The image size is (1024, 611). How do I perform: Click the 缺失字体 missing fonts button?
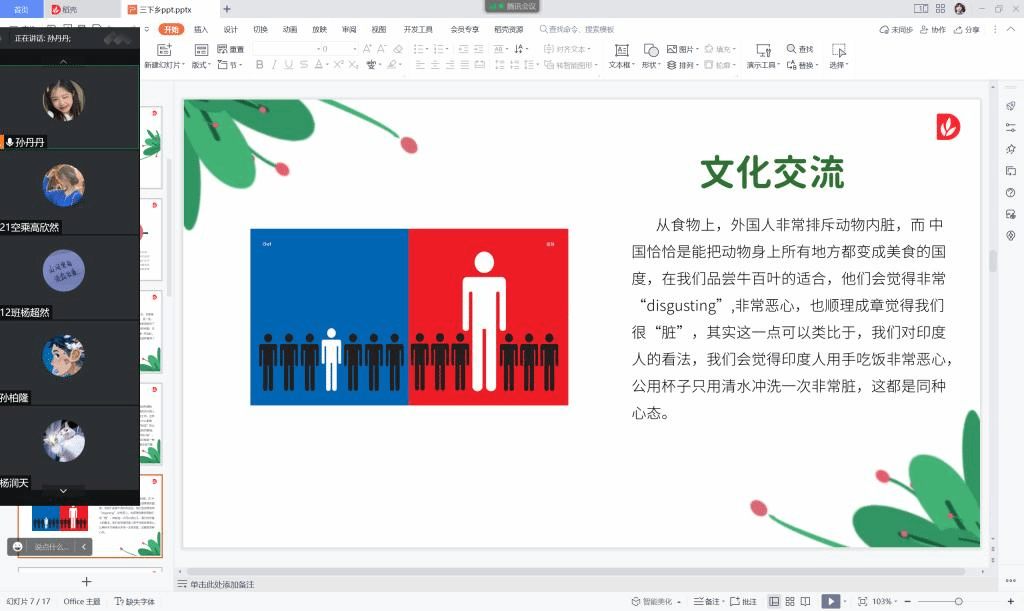[135, 601]
